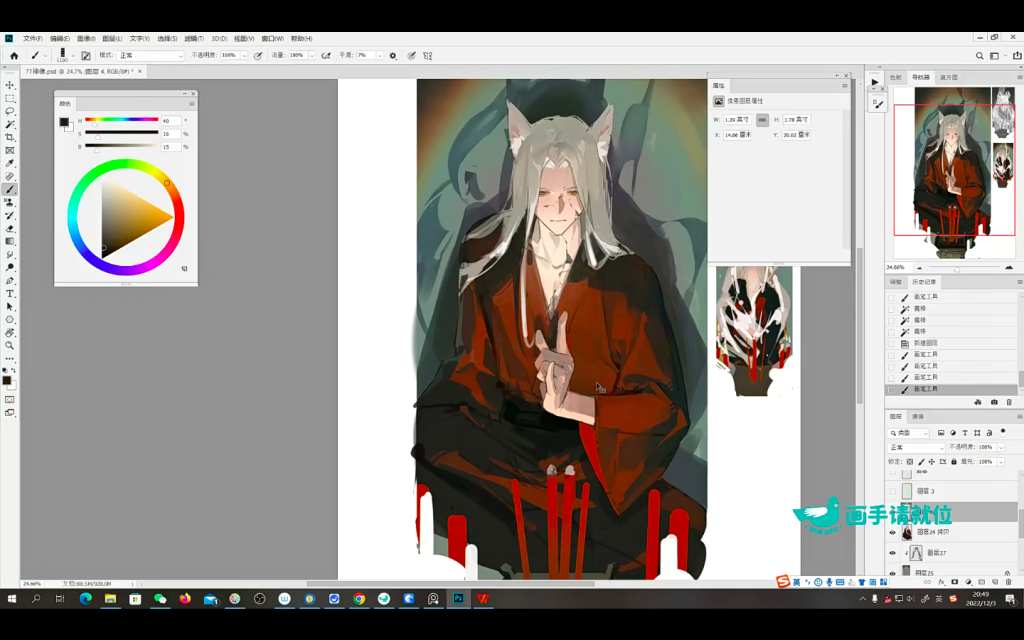
Task: Show the hidden 图层 3 layer
Action: coord(892,492)
